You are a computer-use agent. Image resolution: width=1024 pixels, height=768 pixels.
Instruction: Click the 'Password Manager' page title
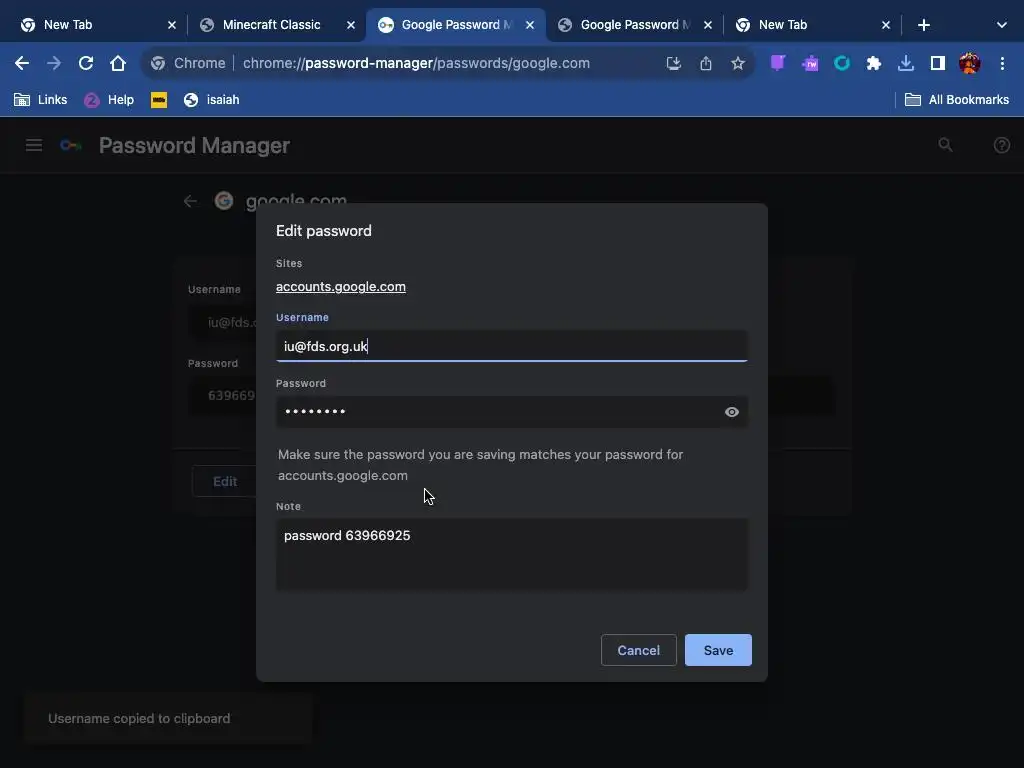(194, 145)
